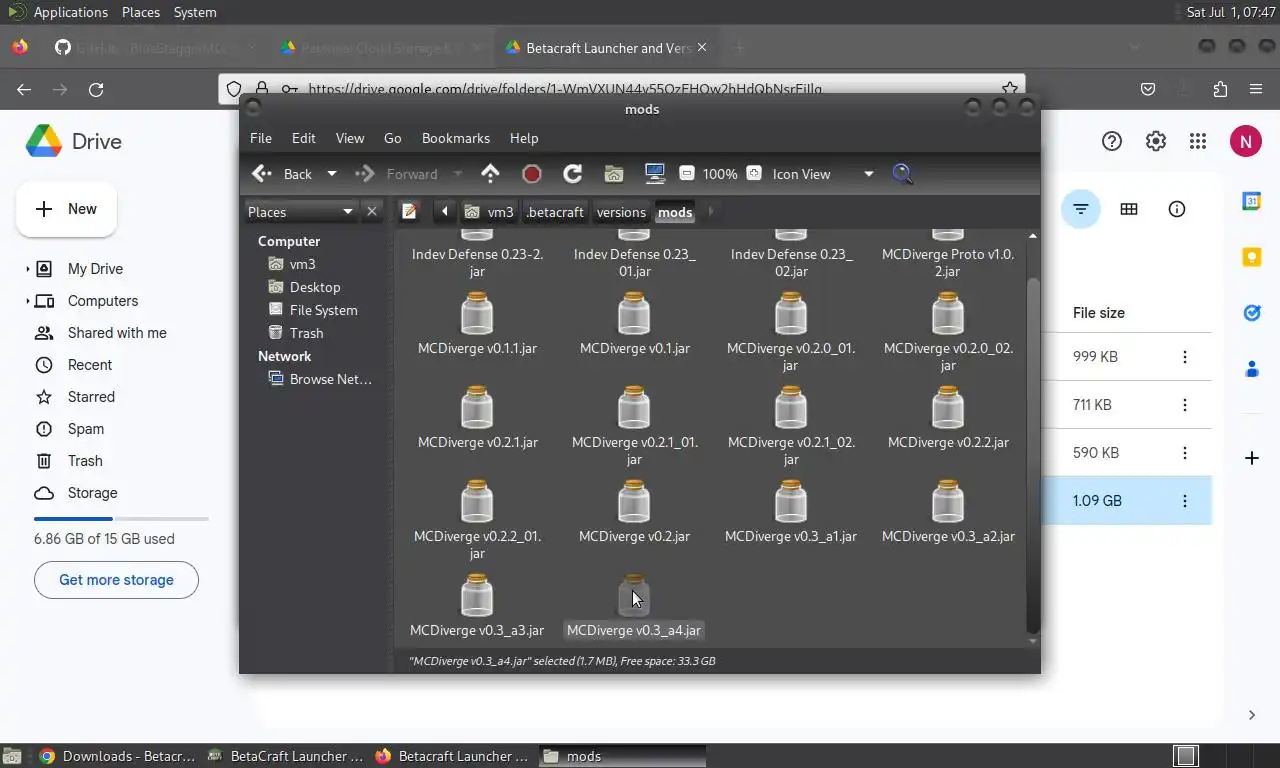This screenshot has width=1280, height=768.
Task: Select the MCDiverge v0.3_a2.jar file icon
Action: (948, 502)
